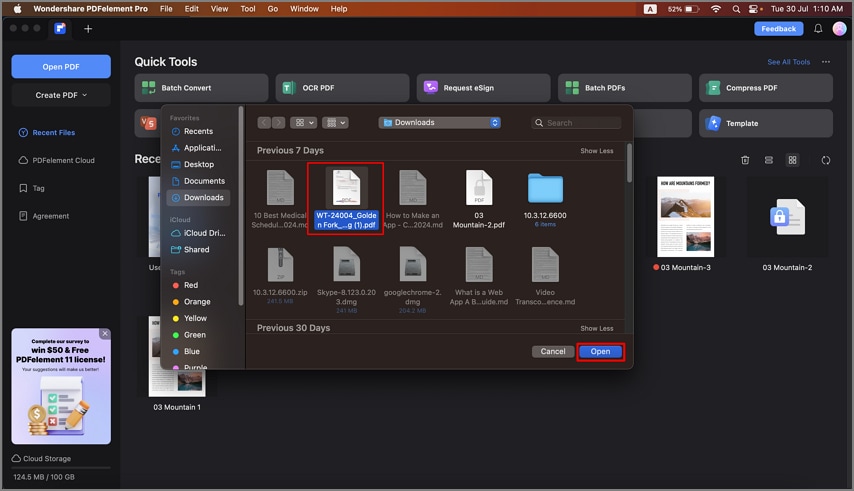Open Spotlight search in menu bar
This screenshot has height=491, width=854.
[x=736, y=9]
